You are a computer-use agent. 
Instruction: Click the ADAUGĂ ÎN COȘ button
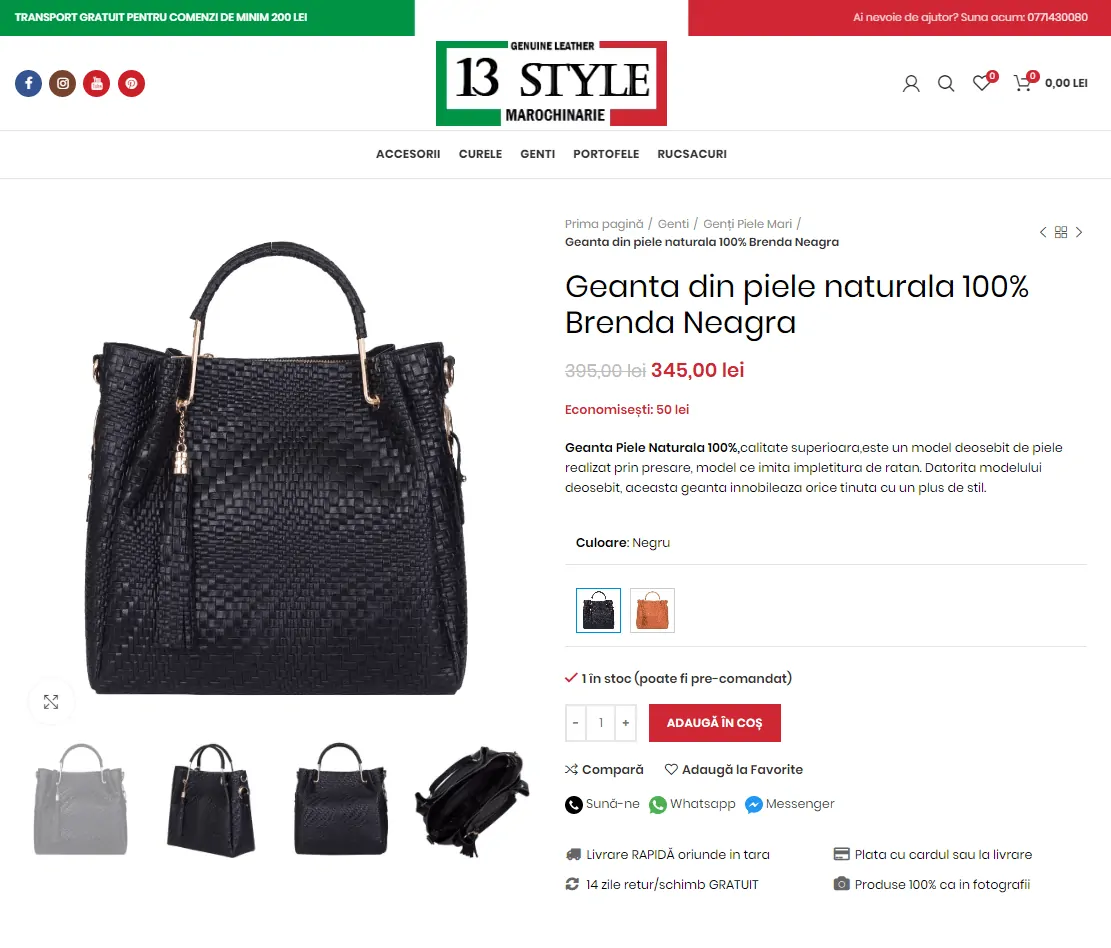click(x=715, y=723)
